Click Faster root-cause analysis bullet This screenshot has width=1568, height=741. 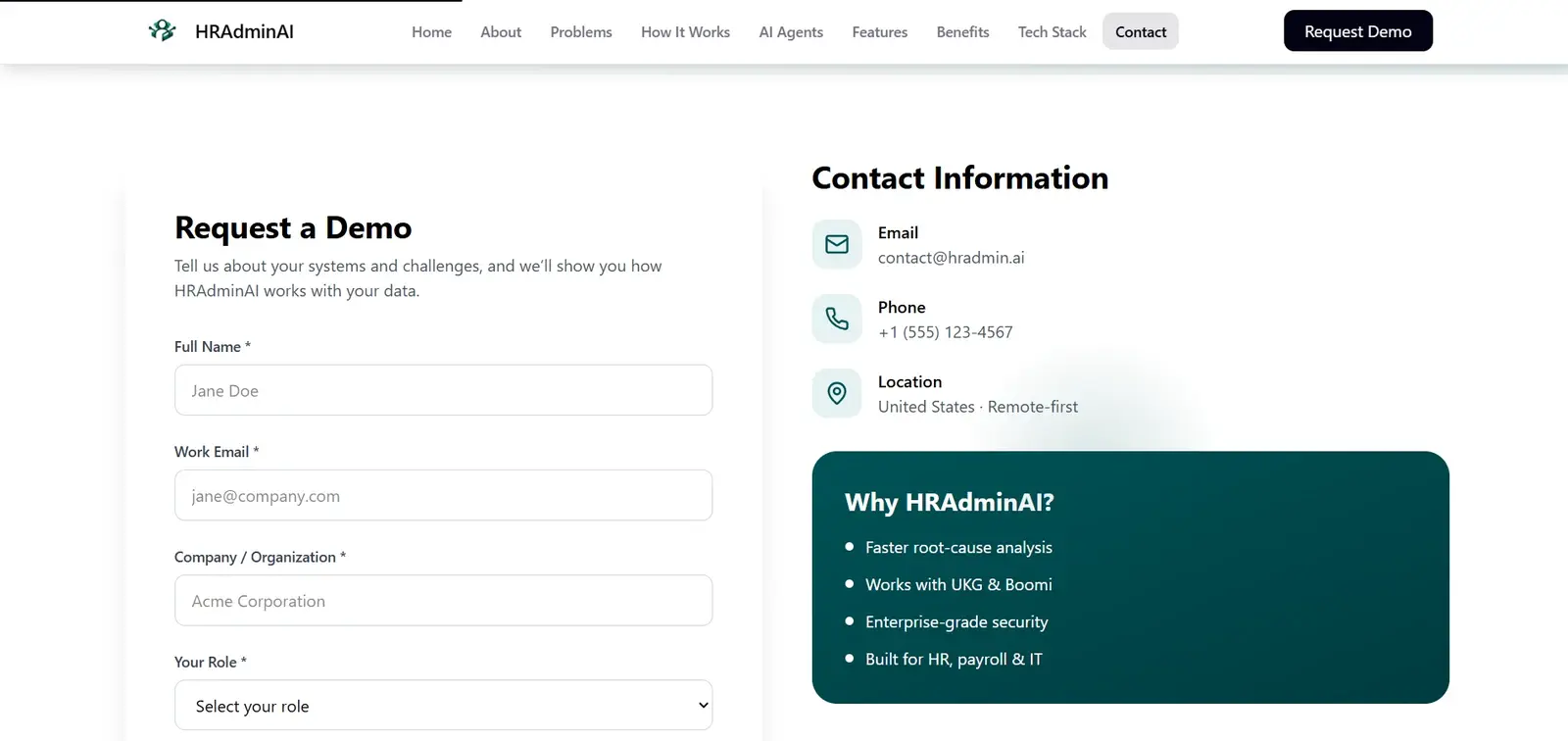click(x=958, y=547)
